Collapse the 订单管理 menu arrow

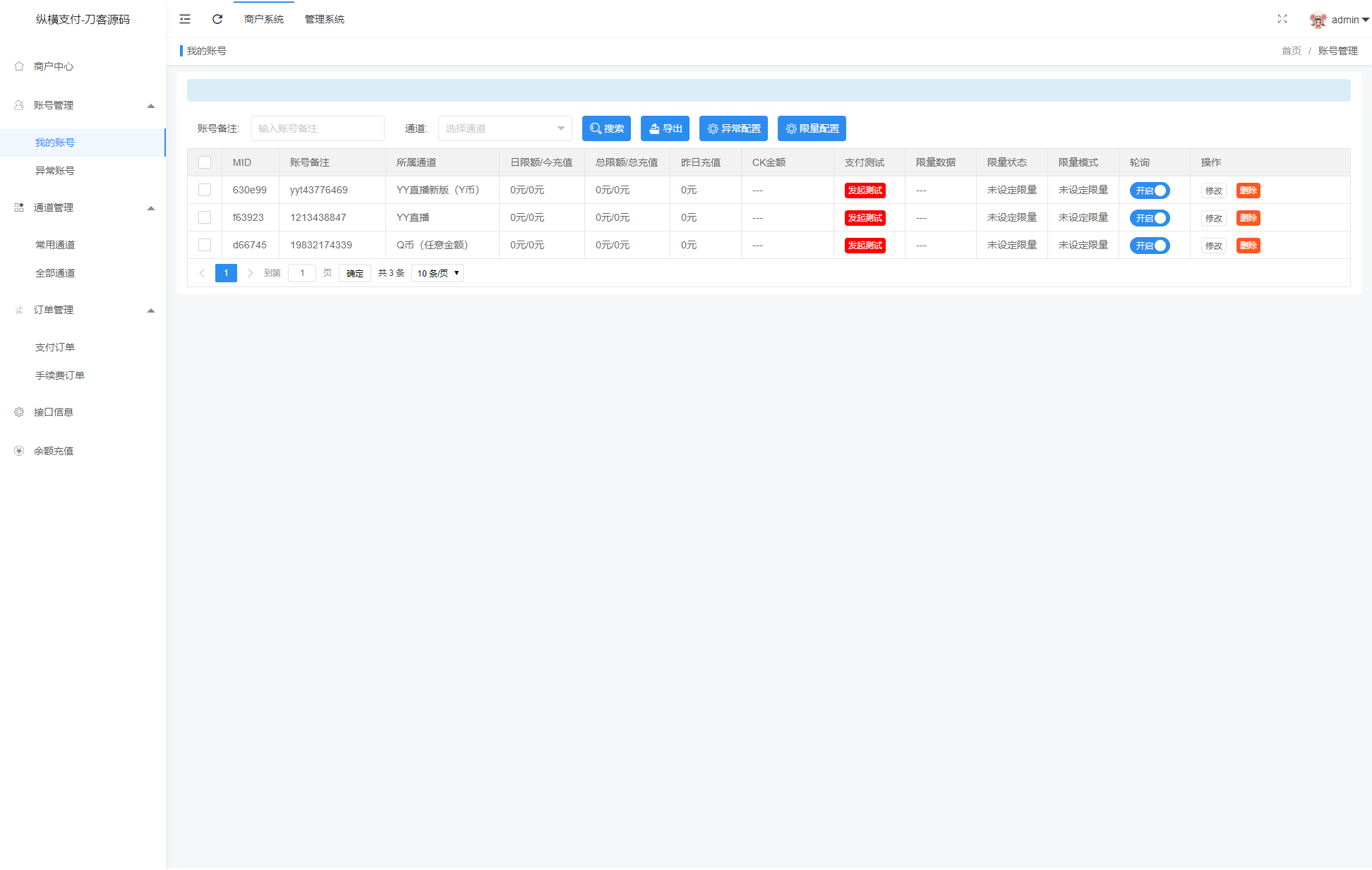pyautogui.click(x=150, y=310)
